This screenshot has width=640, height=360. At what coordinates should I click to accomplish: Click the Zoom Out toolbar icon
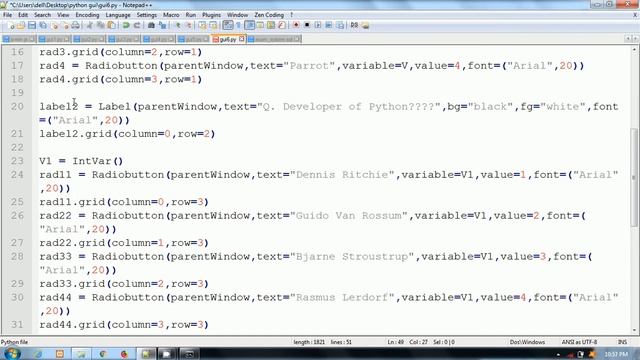[x=189, y=25]
